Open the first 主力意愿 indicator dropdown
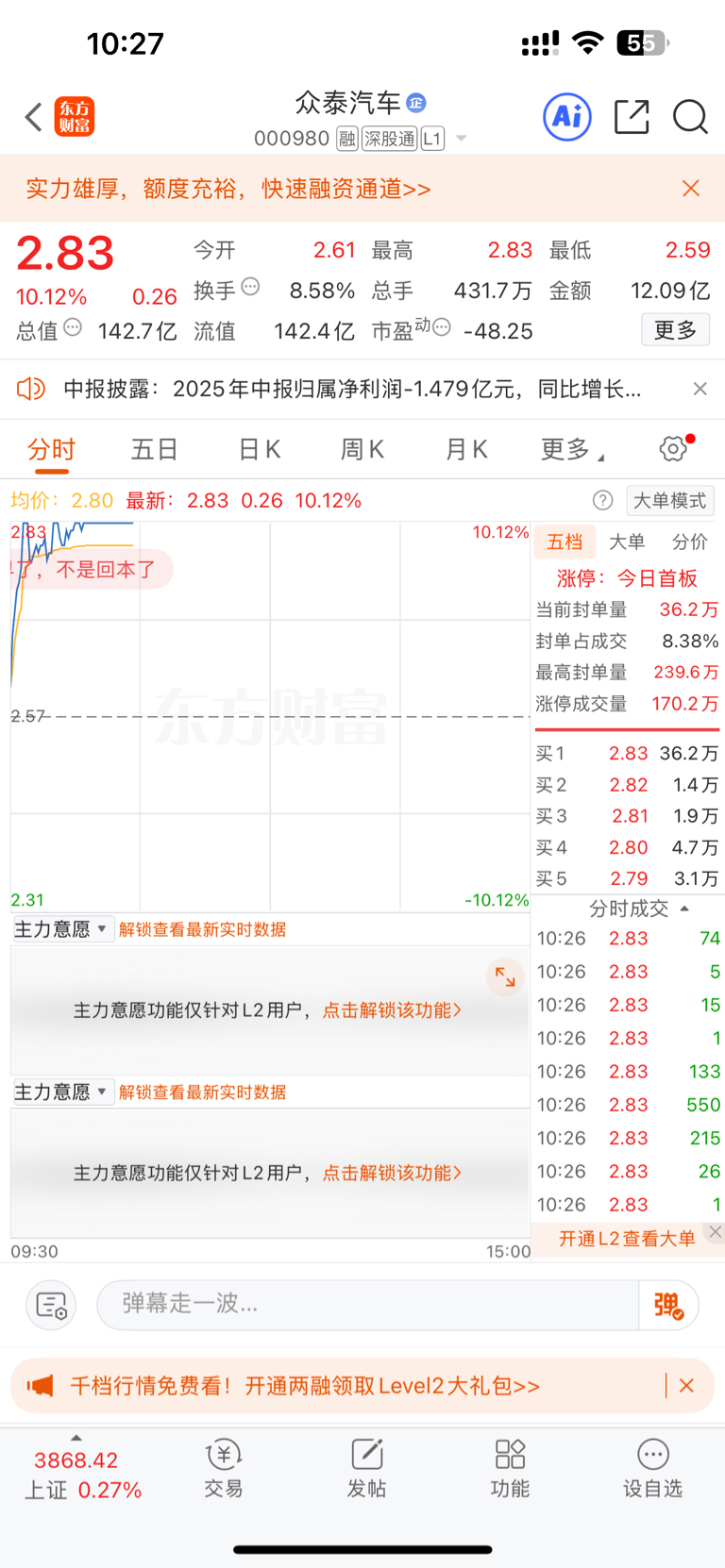The height and width of the screenshot is (1568, 725). coord(63,929)
